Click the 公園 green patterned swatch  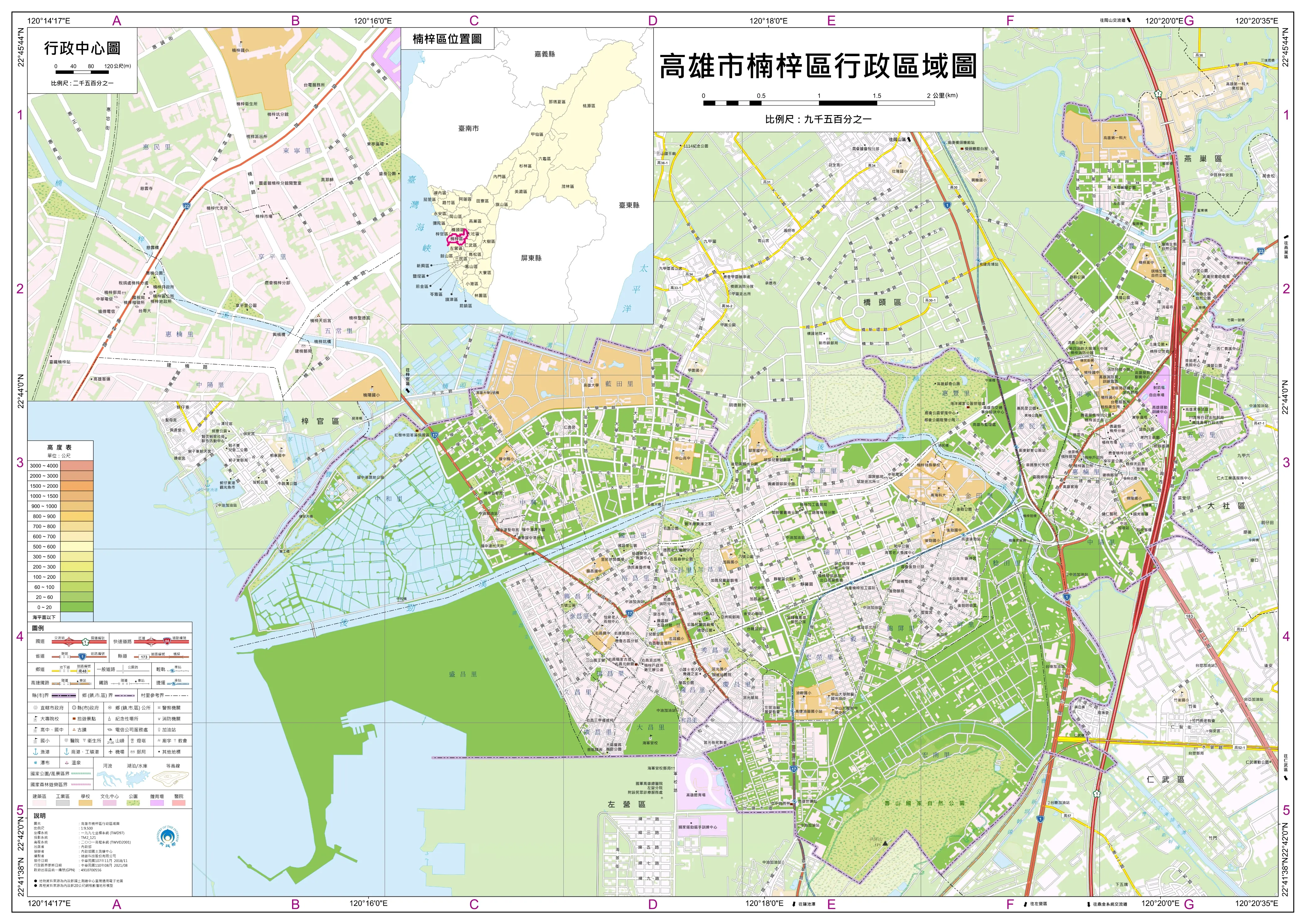click(133, 803)
